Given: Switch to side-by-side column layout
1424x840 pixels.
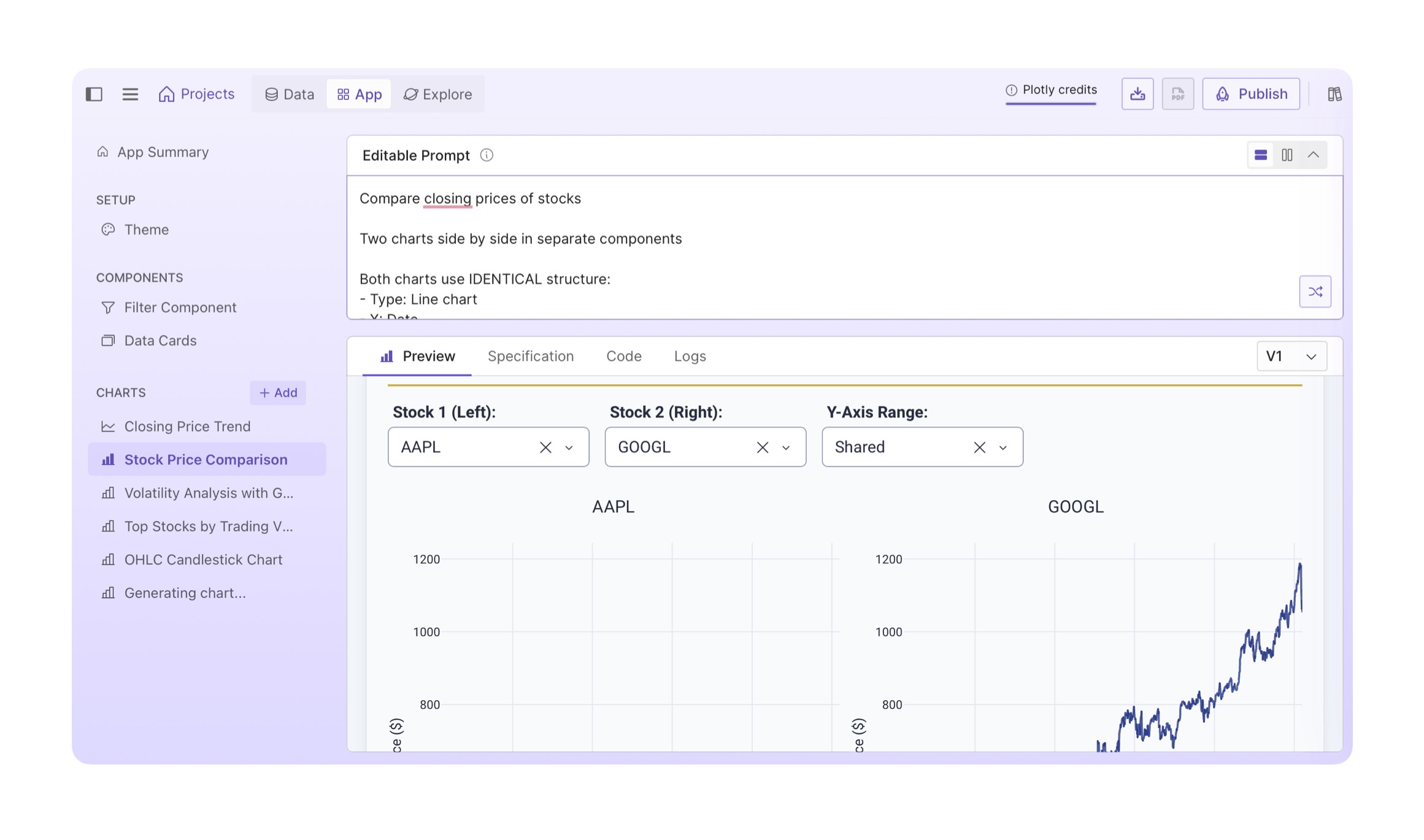Looking at the screenshot, I should click(1287, 155).
